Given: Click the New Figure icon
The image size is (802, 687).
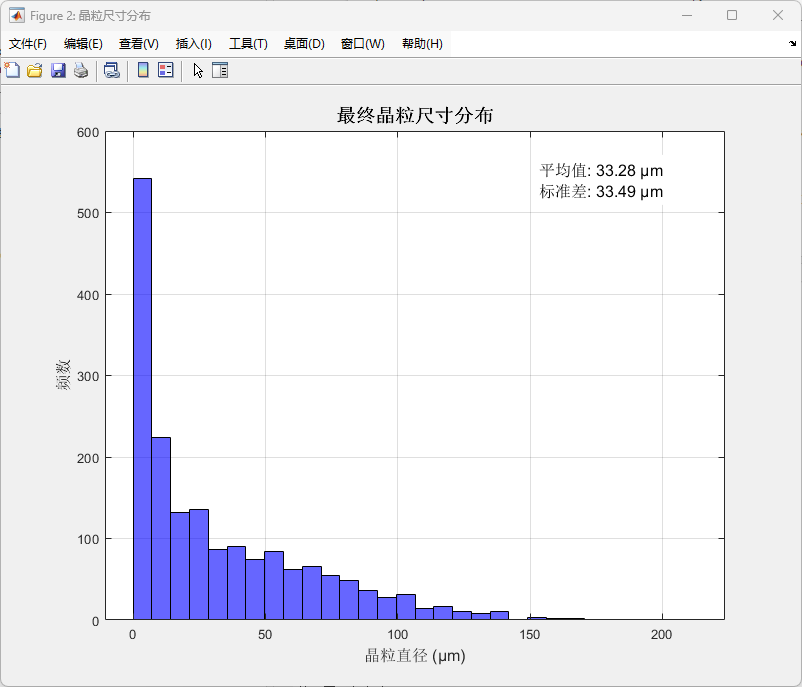Looking at the screenshot, I should pyautogui.click(x=12, y=70).
